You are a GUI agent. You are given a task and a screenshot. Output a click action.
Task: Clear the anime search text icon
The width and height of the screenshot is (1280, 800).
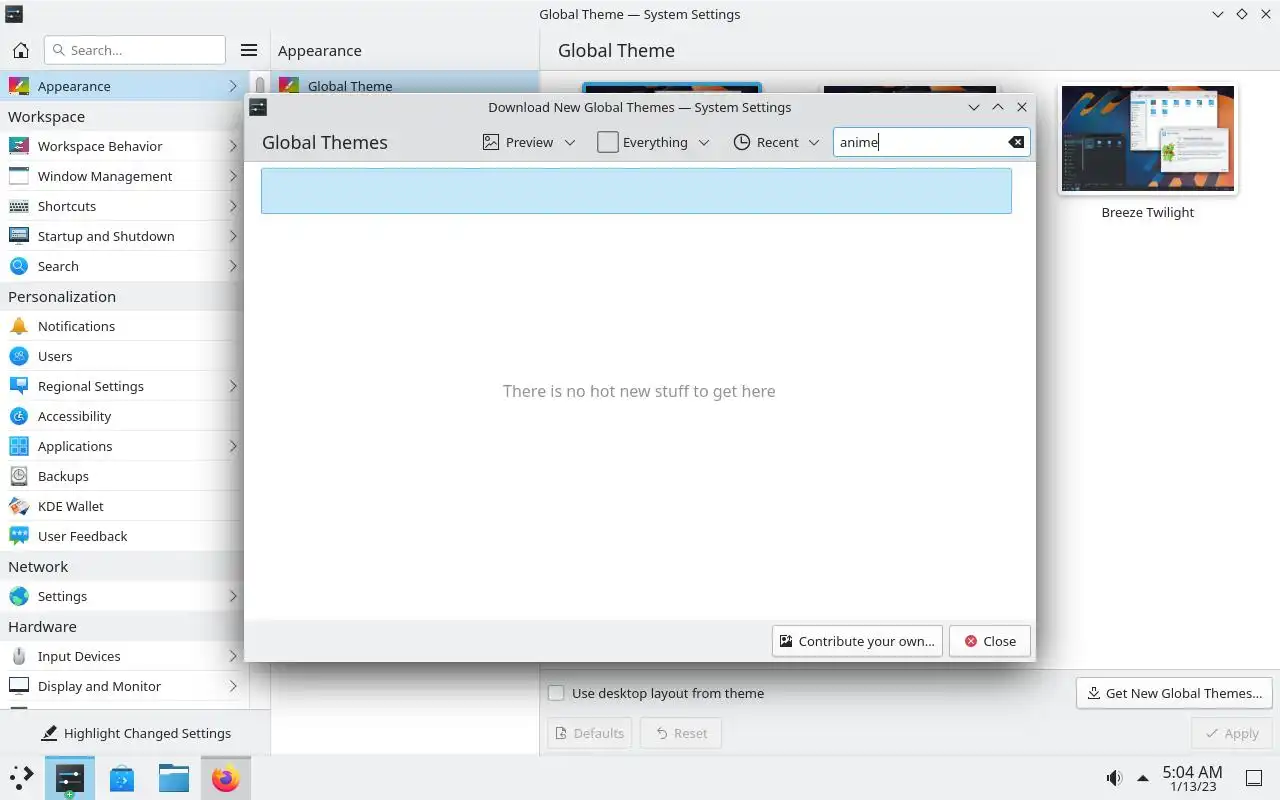click(1016, 142)
